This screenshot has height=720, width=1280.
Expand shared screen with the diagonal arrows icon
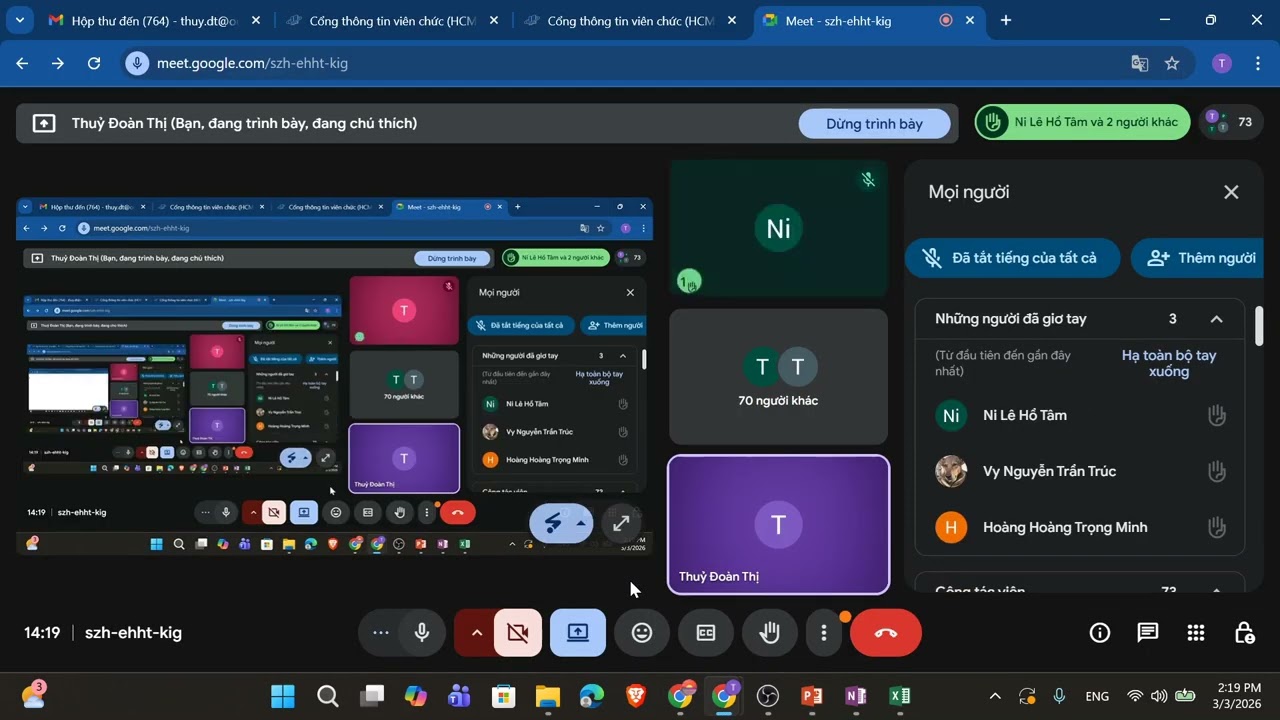click(x=621, y=523)
